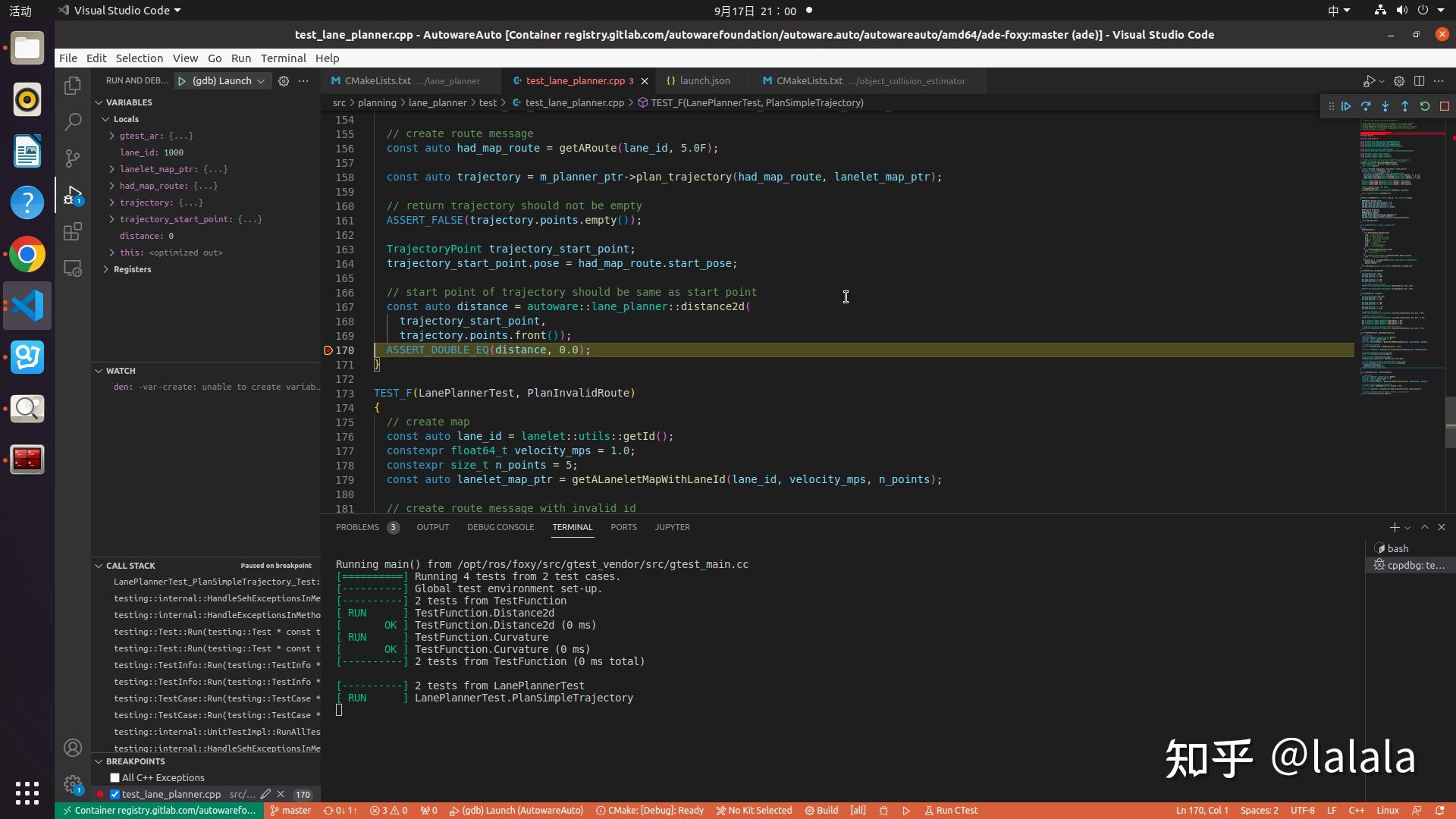This screenshot has width=1456, height=819.
Task: Disable test_lane_planner.cpp breakpoint checkbox
Action: coord(115,794)
